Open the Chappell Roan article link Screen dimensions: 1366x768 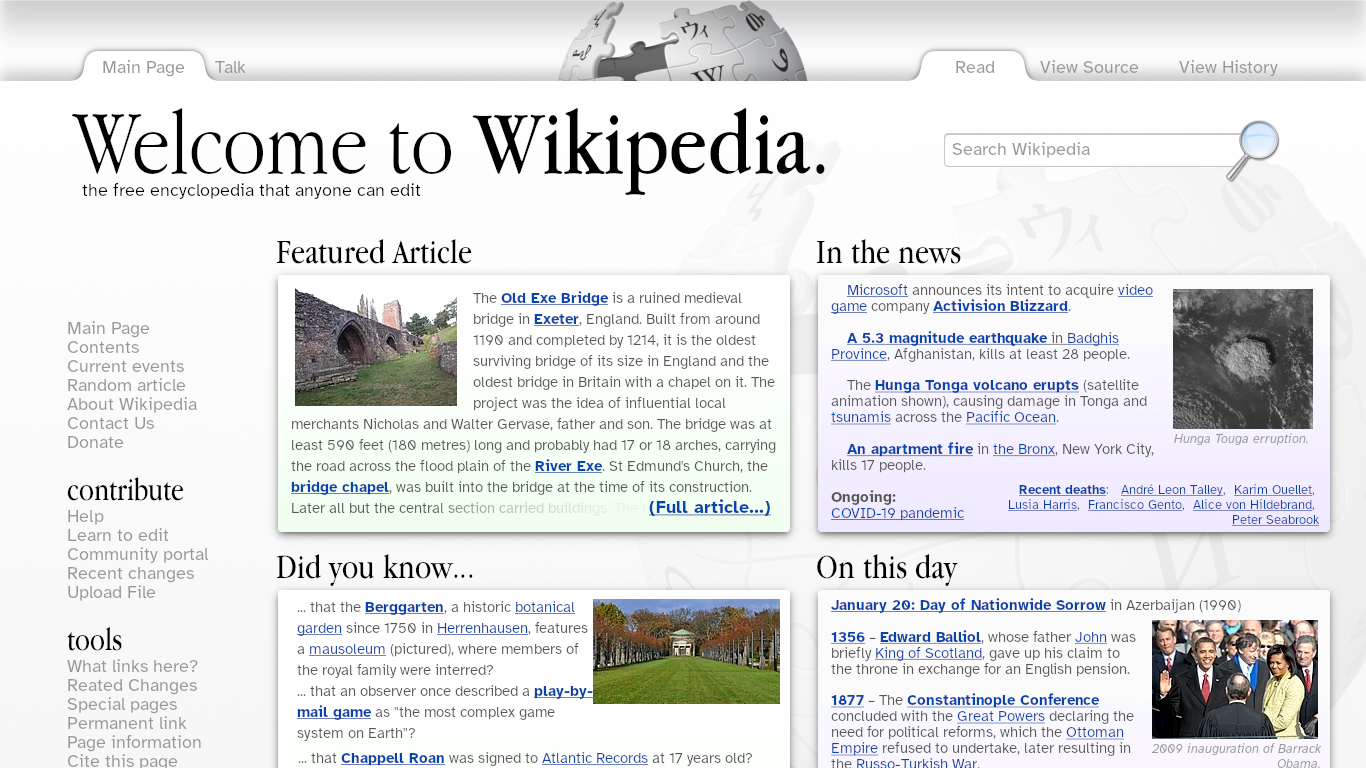pyautogui.click(x=392, y=758)
